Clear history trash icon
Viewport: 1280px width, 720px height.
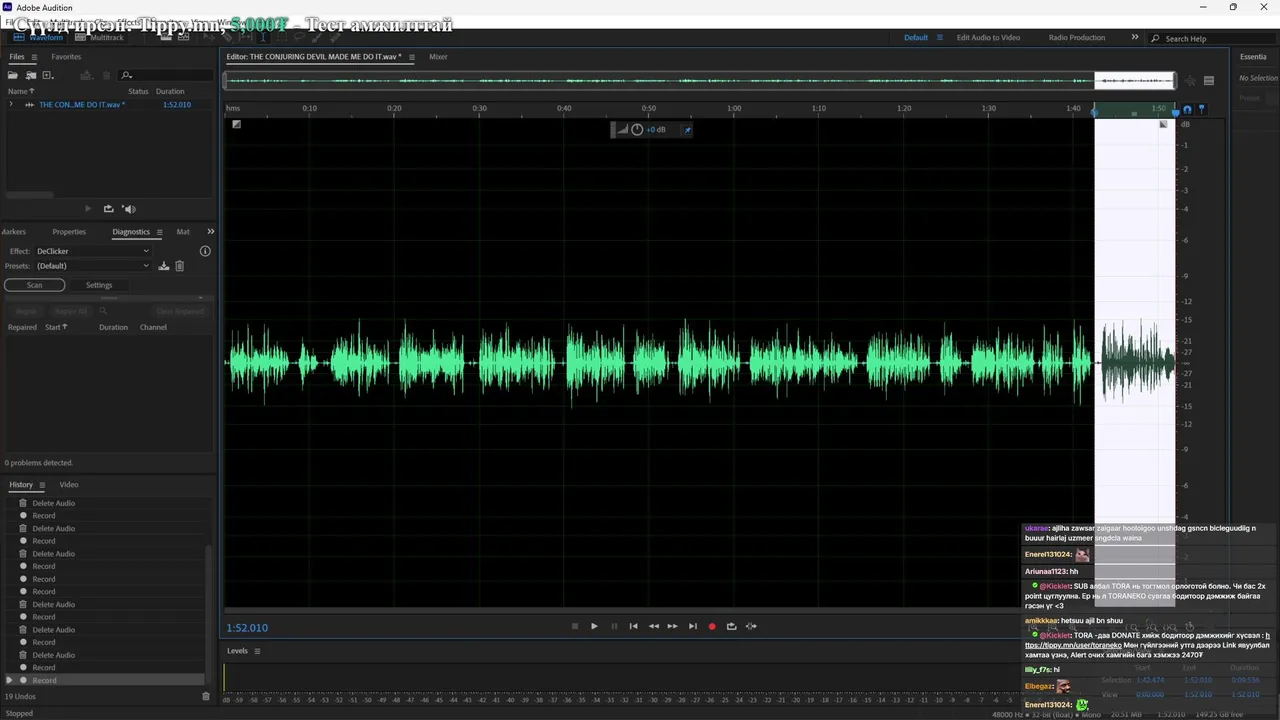206,696
